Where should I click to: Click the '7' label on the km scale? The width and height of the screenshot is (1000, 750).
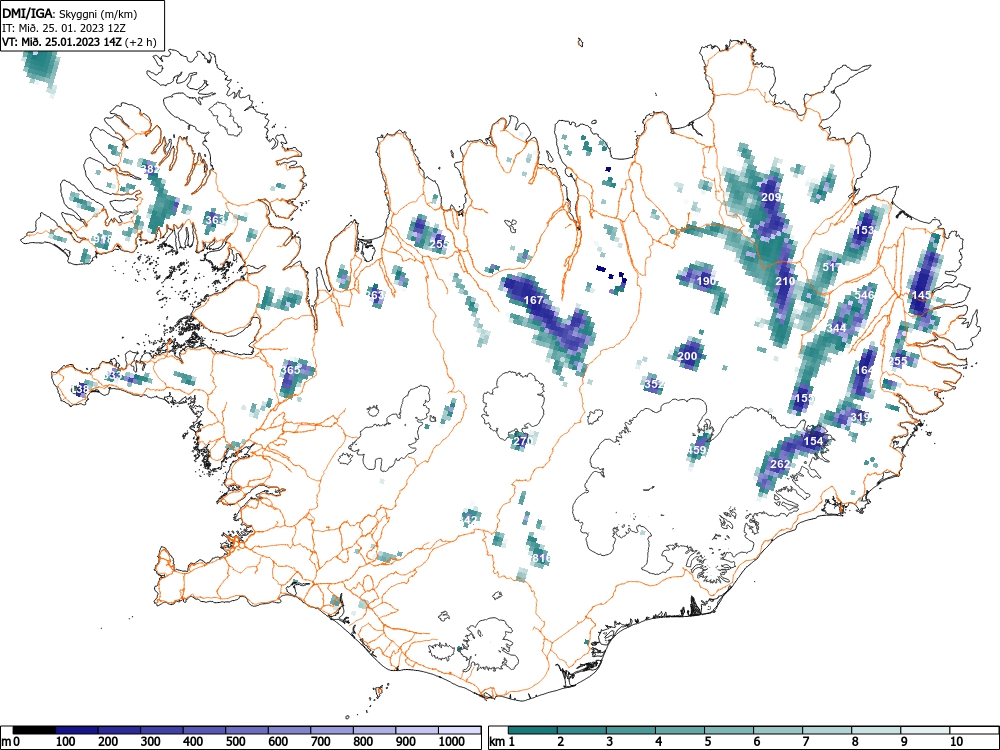[x=805, y=742]
